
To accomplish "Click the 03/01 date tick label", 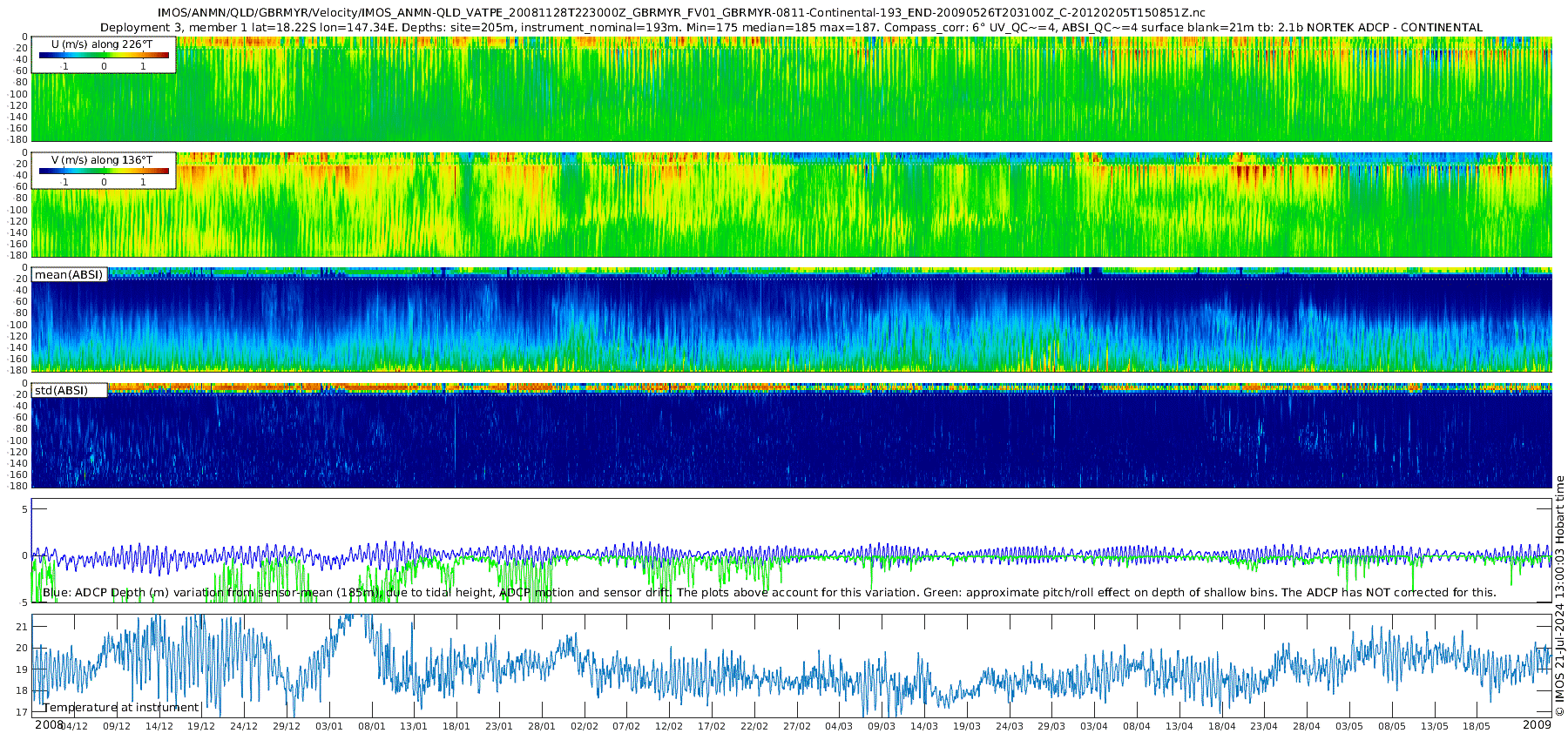I will point(329,726).
